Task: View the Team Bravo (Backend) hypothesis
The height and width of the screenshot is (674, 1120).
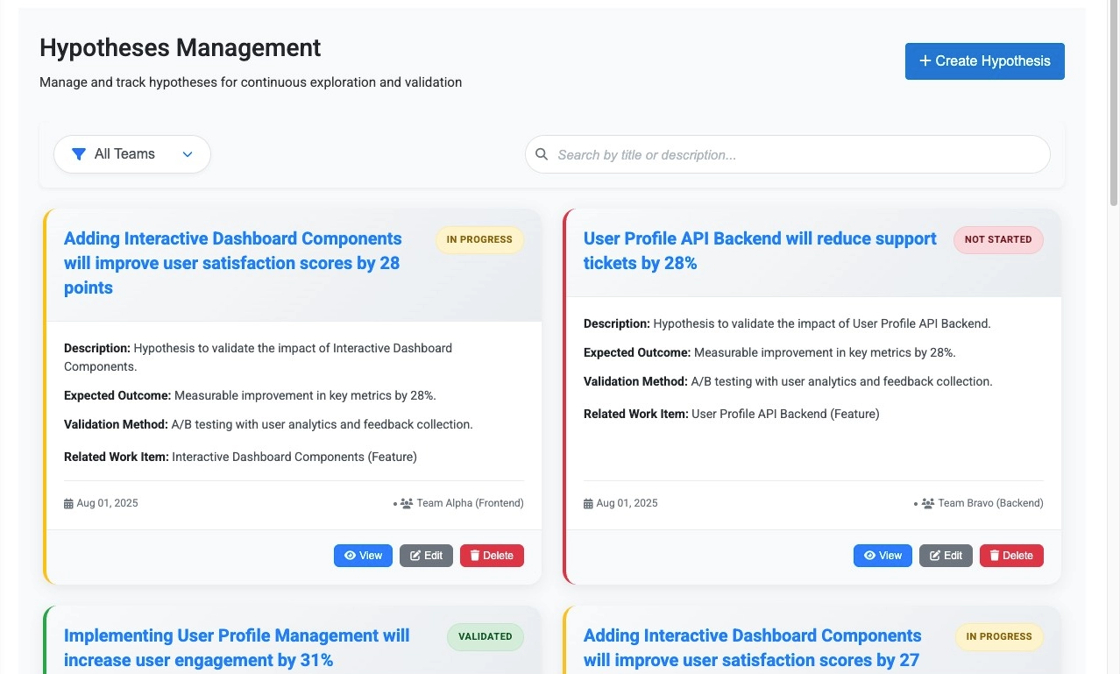Action: coord(882,555)
